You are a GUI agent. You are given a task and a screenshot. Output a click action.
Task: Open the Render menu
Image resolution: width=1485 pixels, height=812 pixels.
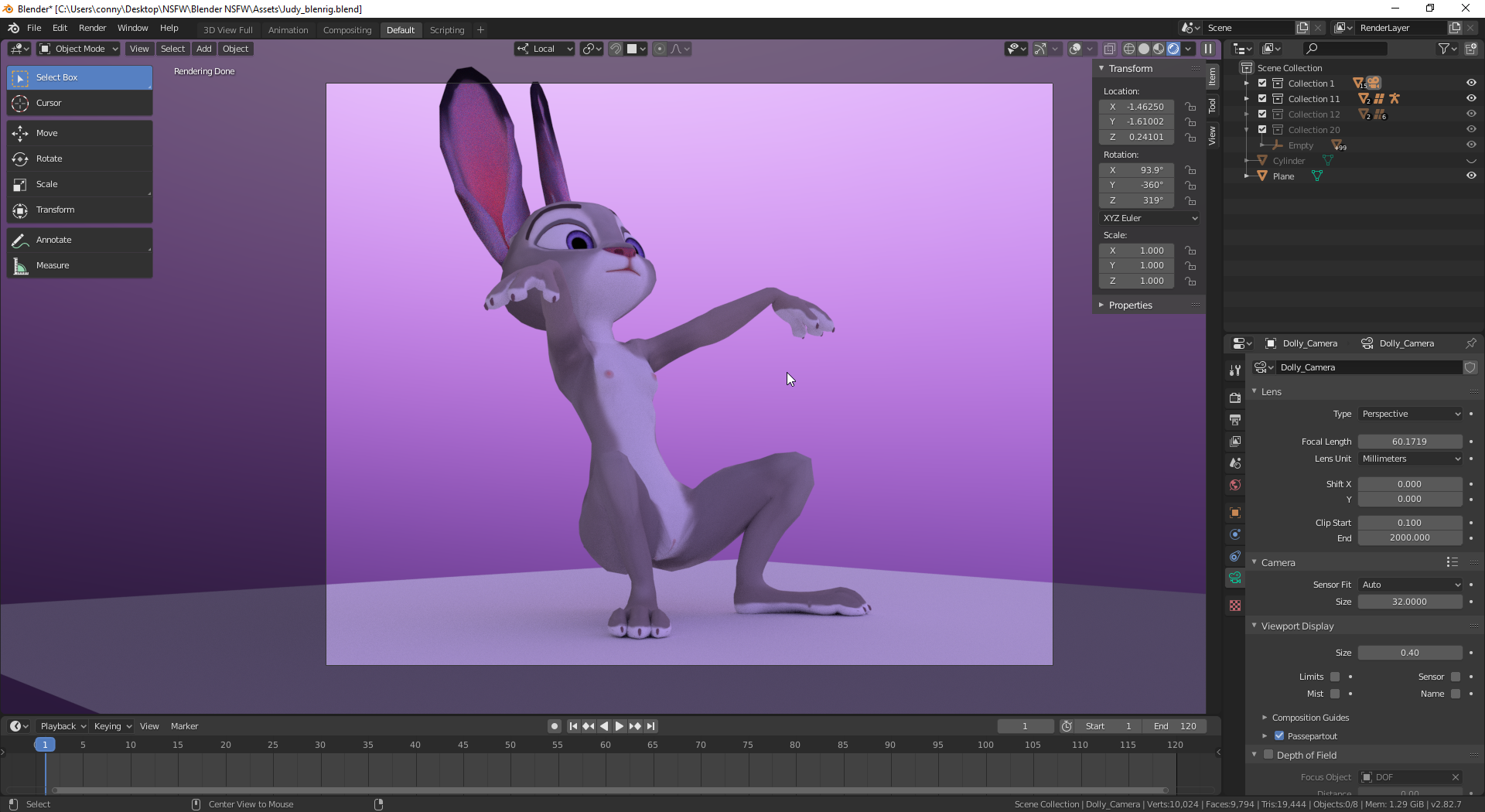92,28
